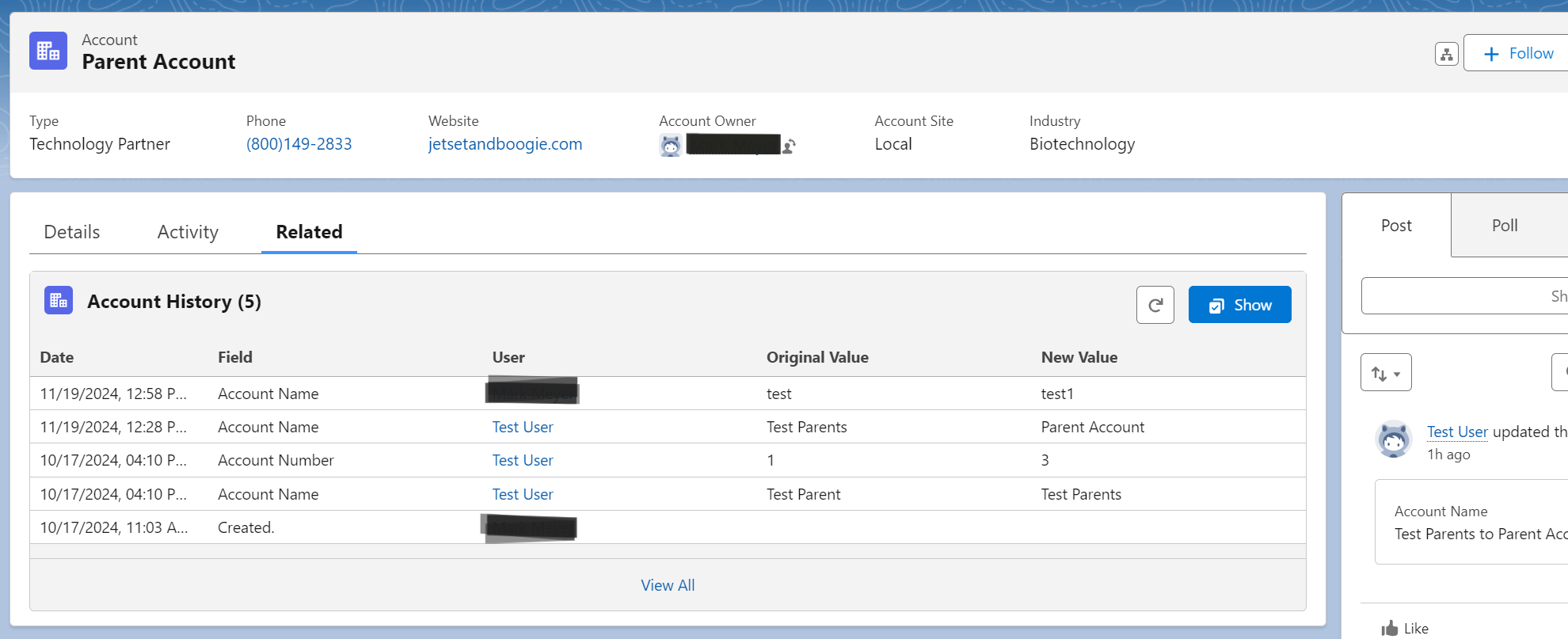Click Test User avatar in feed
Viewport: 1568px width, 639px height.
click(x=1394, y=439)
